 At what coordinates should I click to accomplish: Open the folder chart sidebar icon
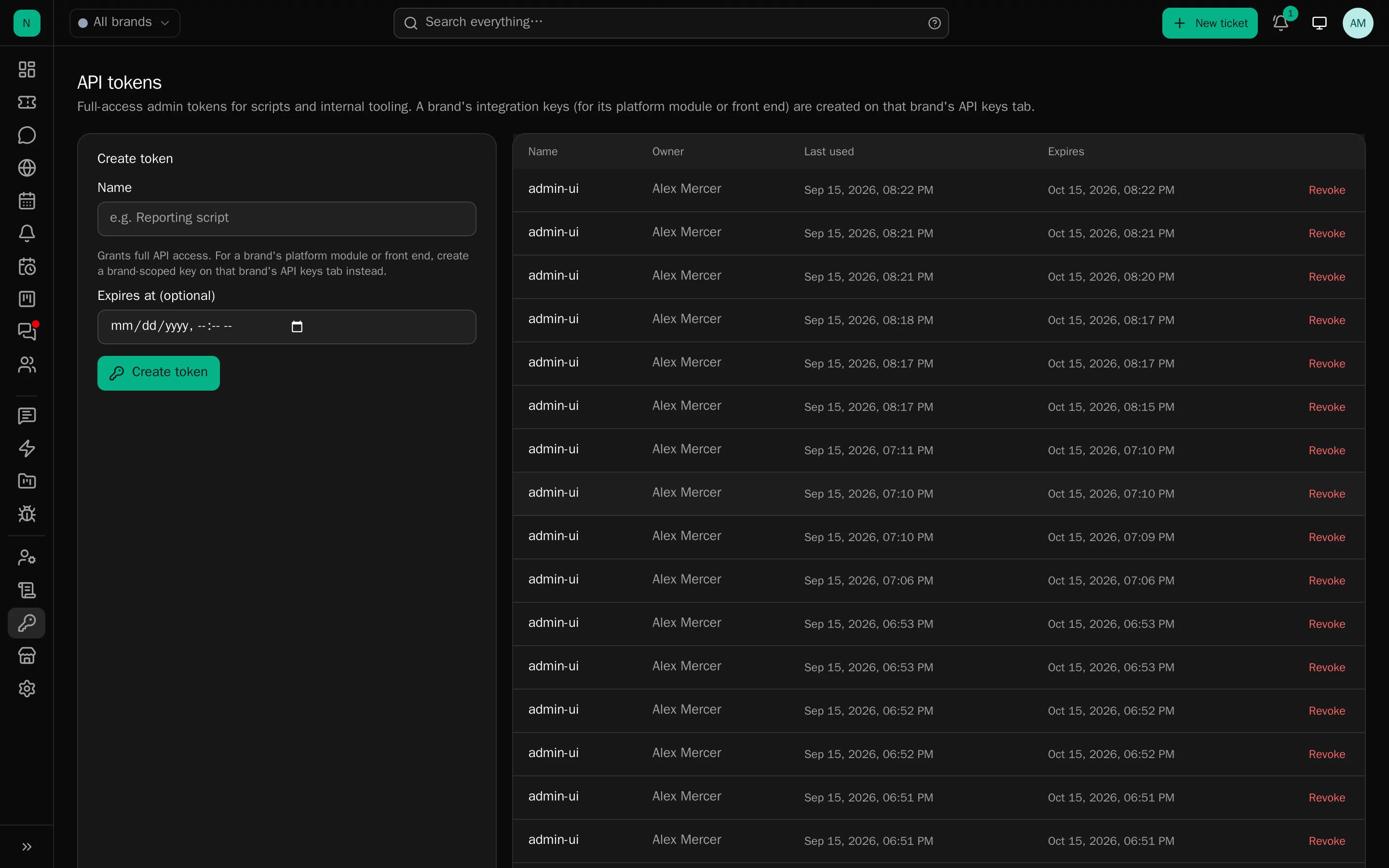click(x=27, y=481)
